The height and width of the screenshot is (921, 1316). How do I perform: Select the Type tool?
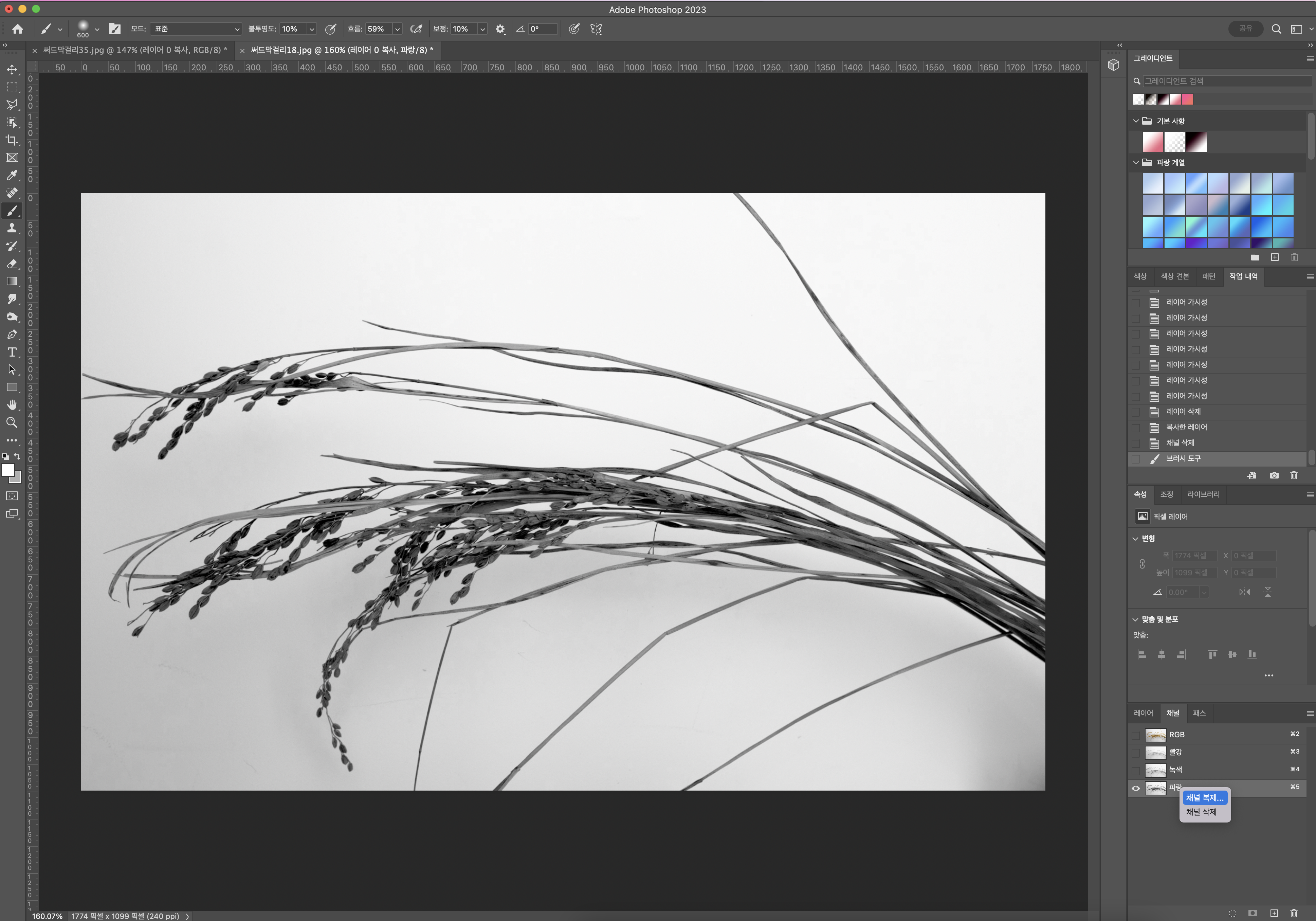click(x=12, y=352)
